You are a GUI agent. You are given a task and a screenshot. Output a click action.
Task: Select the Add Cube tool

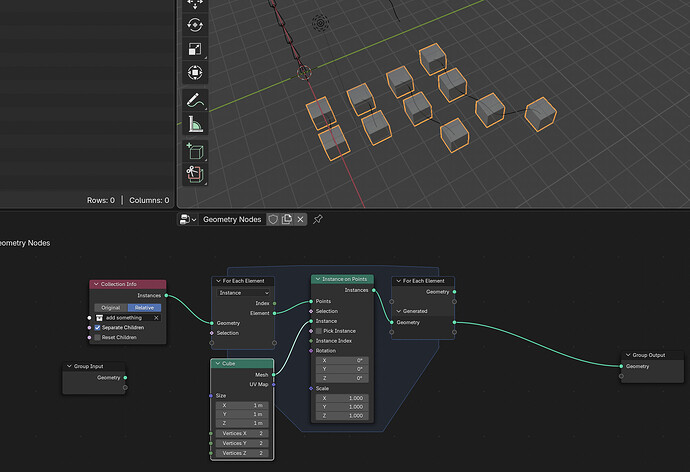point(195,152)
